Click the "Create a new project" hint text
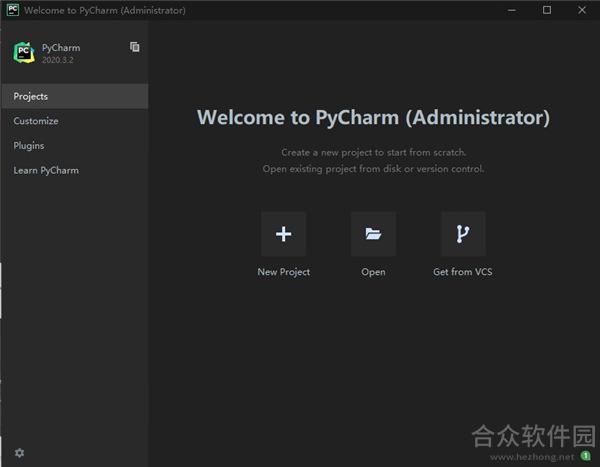This screenshot has width=600, height=467. point(373,153)
